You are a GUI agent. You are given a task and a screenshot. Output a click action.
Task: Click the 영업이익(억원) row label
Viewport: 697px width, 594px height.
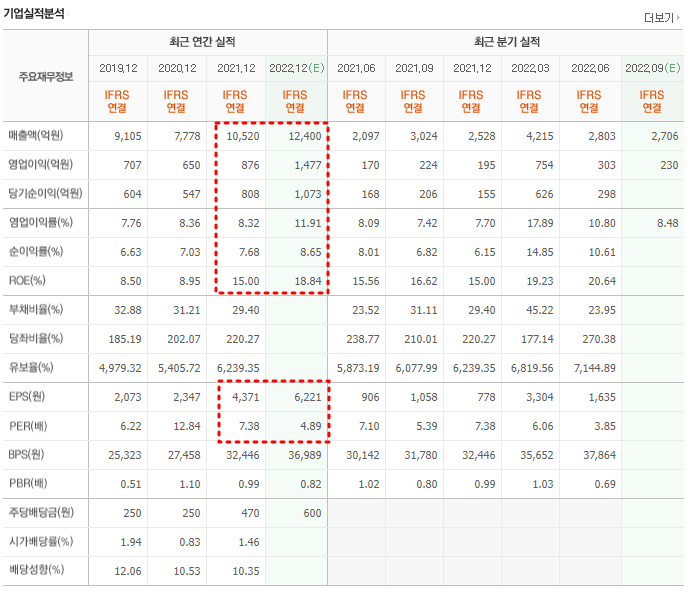pos(40,165)
